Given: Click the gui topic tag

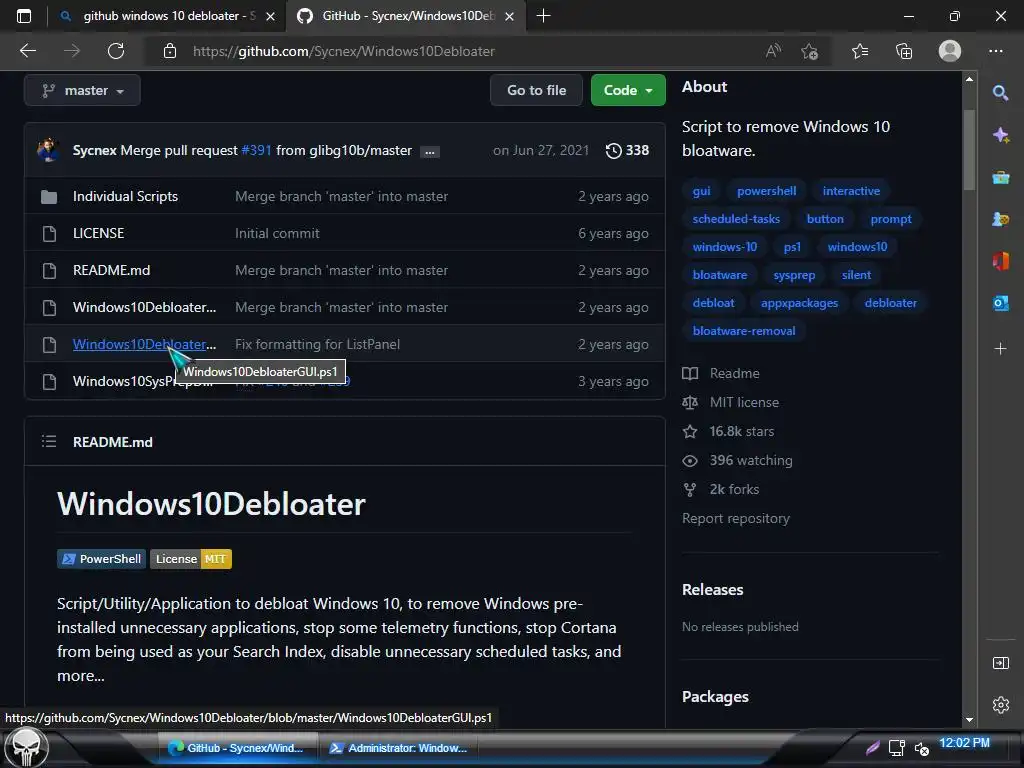Looking at the screenshot, I should click(x=701, y=191).
